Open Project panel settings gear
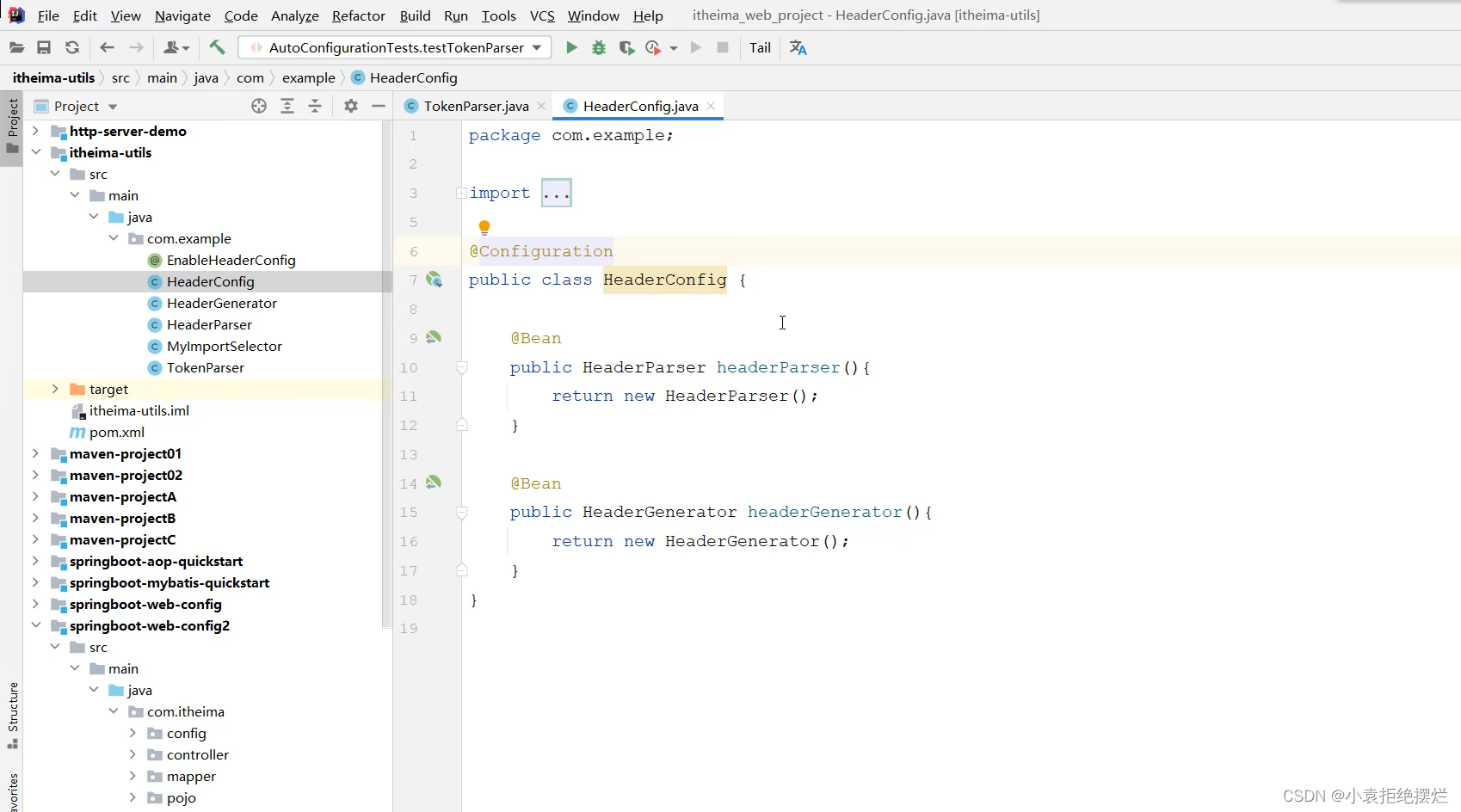Screen dimensions: 1461x812 [x=351, y=106]
